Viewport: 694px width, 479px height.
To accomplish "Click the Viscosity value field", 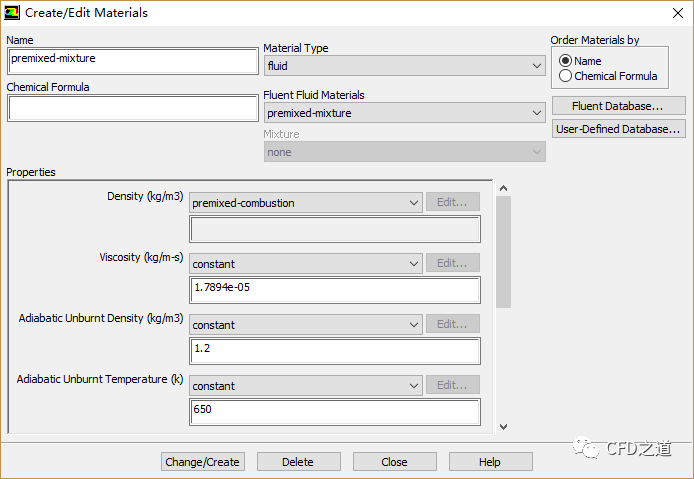I will pyautogui.click(x=334, y=290).
